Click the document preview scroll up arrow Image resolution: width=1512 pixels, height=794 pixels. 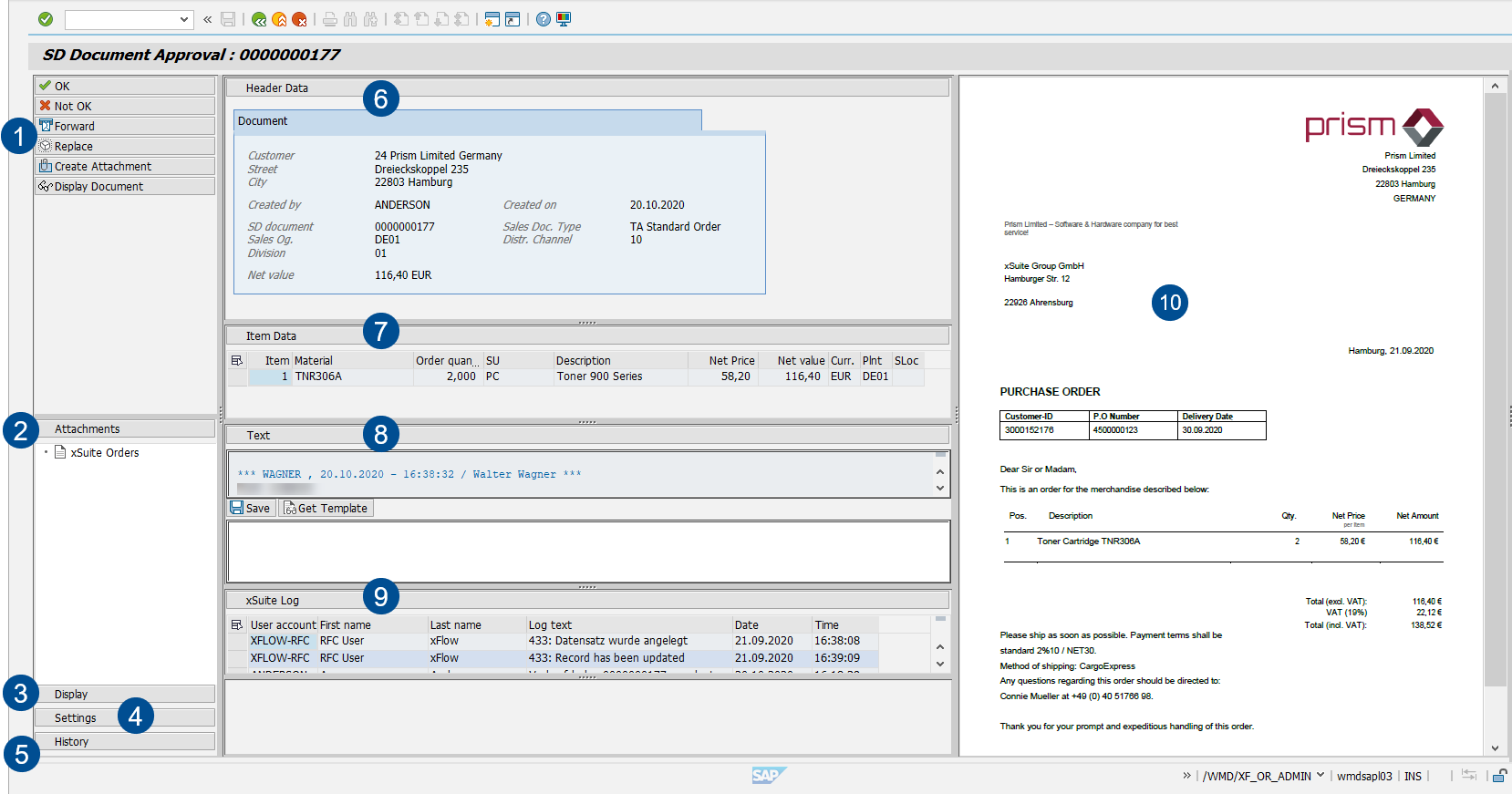[1495, 86]
